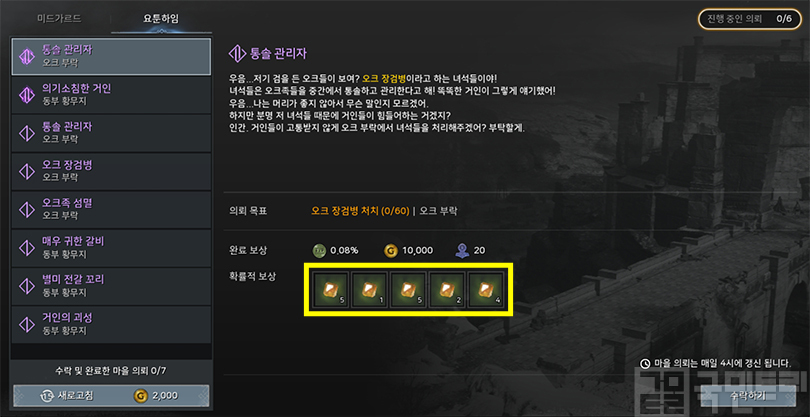Click the refresh icon beside 새로고침
Viewport: 810px width, 417px height.
pos(47,396)
